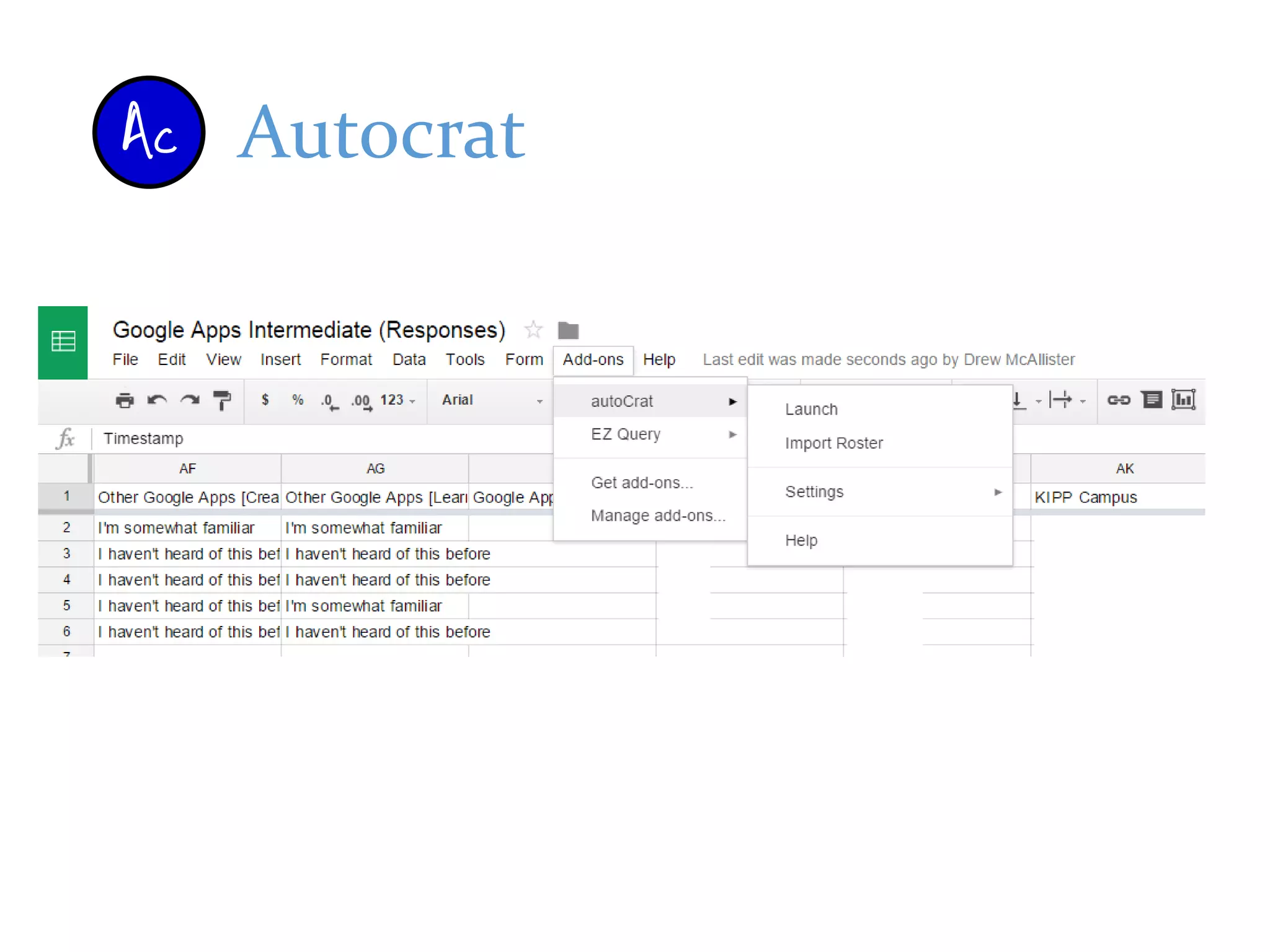
Task: Increase decimal places with the .00 icon
Action: (x=362, y=402)
